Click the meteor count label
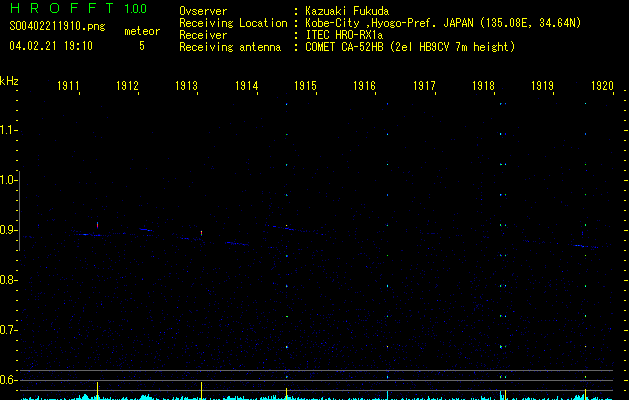The image size is (629, 400). (141, 31)
